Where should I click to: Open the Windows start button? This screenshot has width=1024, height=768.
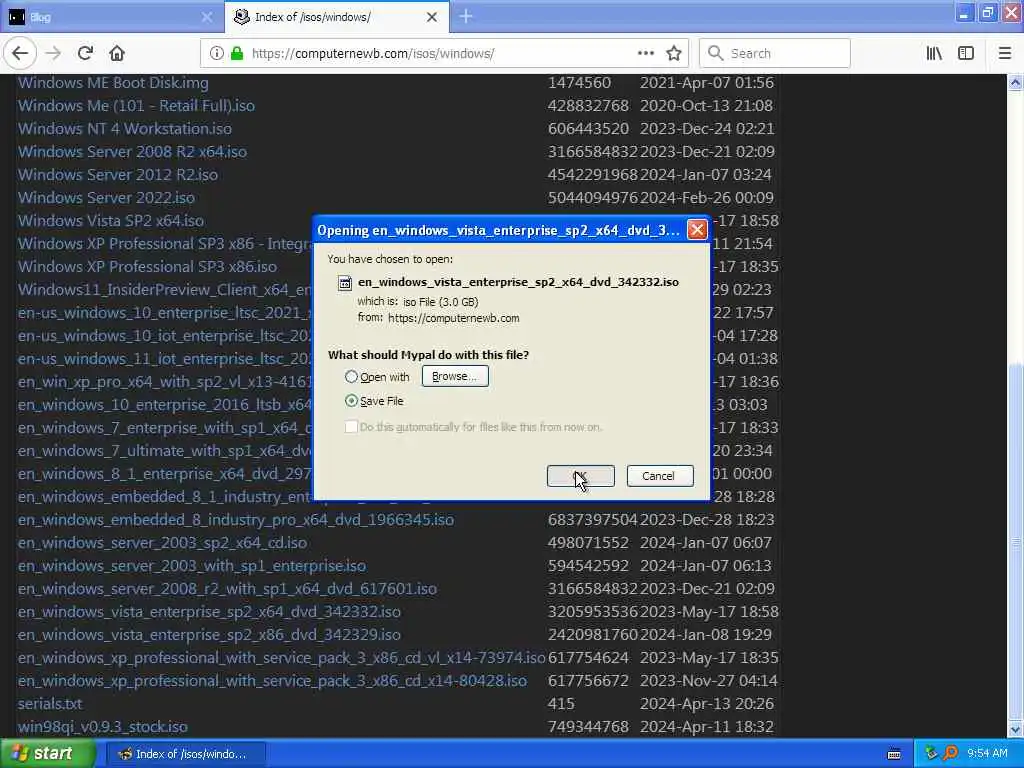tap(48, 754)
